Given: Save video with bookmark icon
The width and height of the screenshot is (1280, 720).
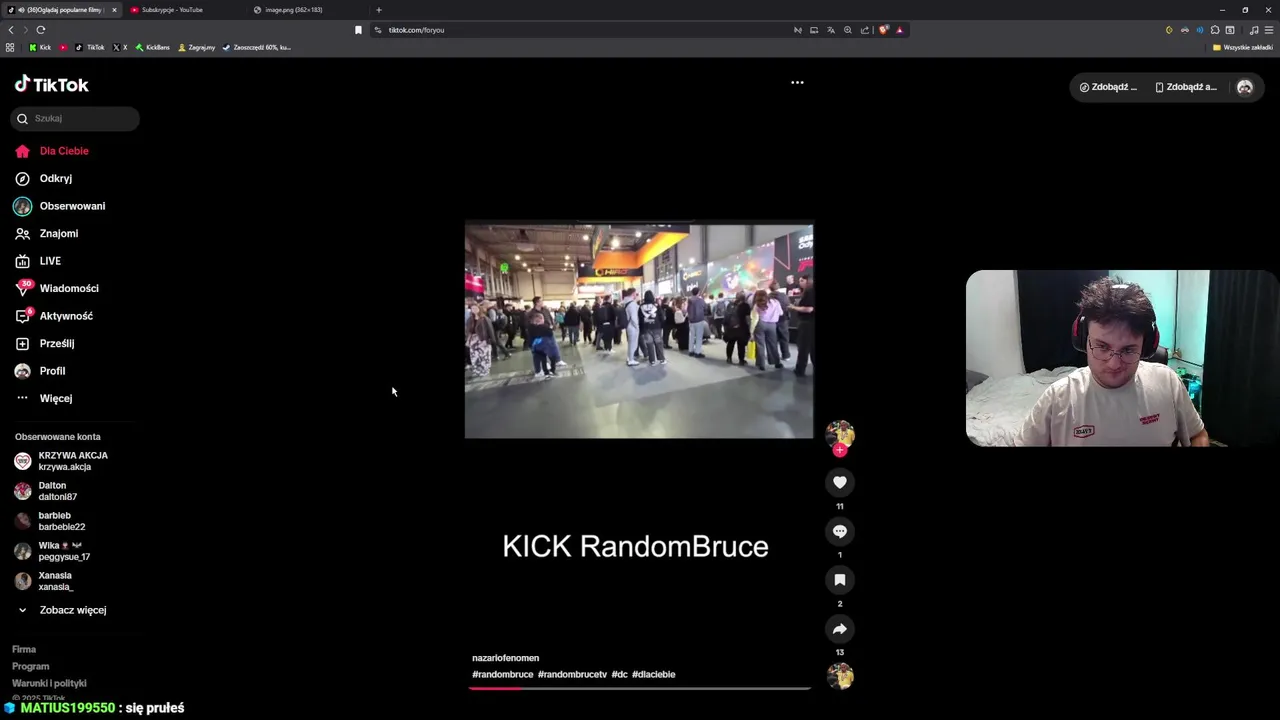Looking at the screenshot, I should pos(840,580).
